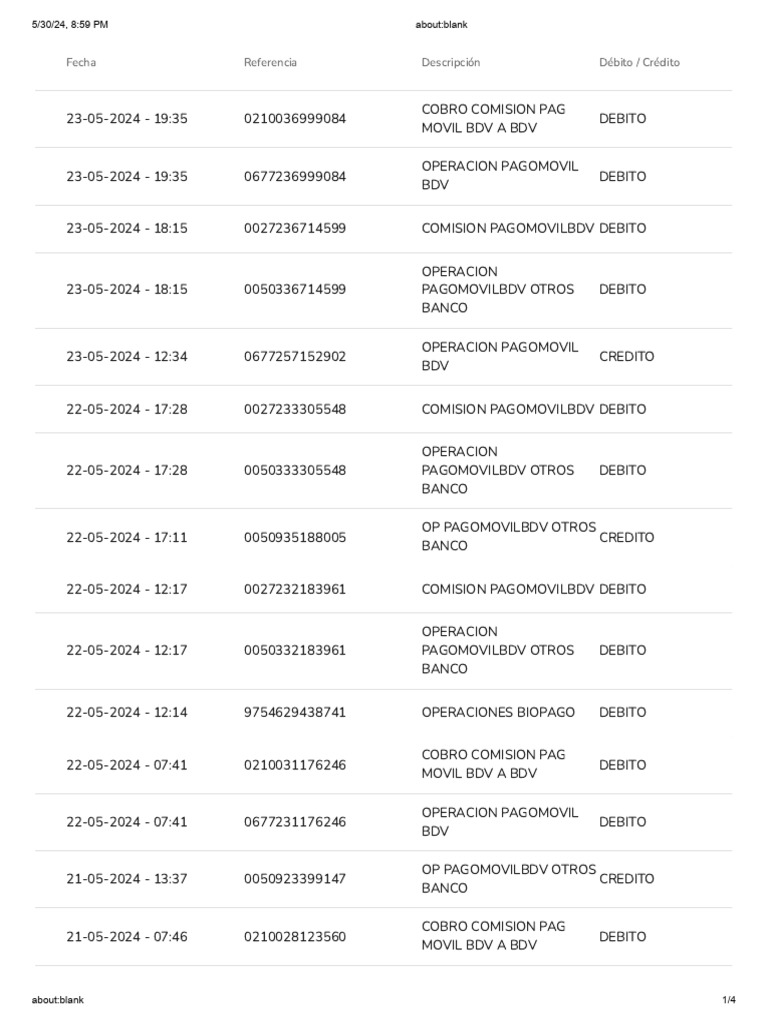Select the Descripción column header
This screenshot has height=1024, width=768.
(450, 62)
